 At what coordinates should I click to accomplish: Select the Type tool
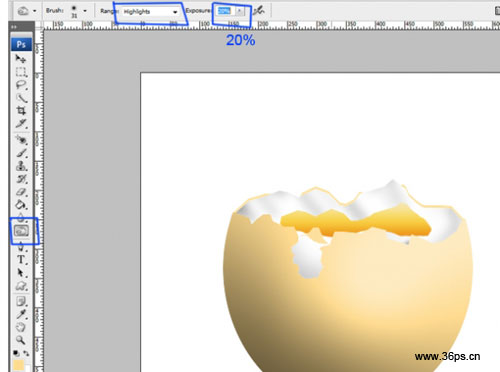click(x=21, y=259)
